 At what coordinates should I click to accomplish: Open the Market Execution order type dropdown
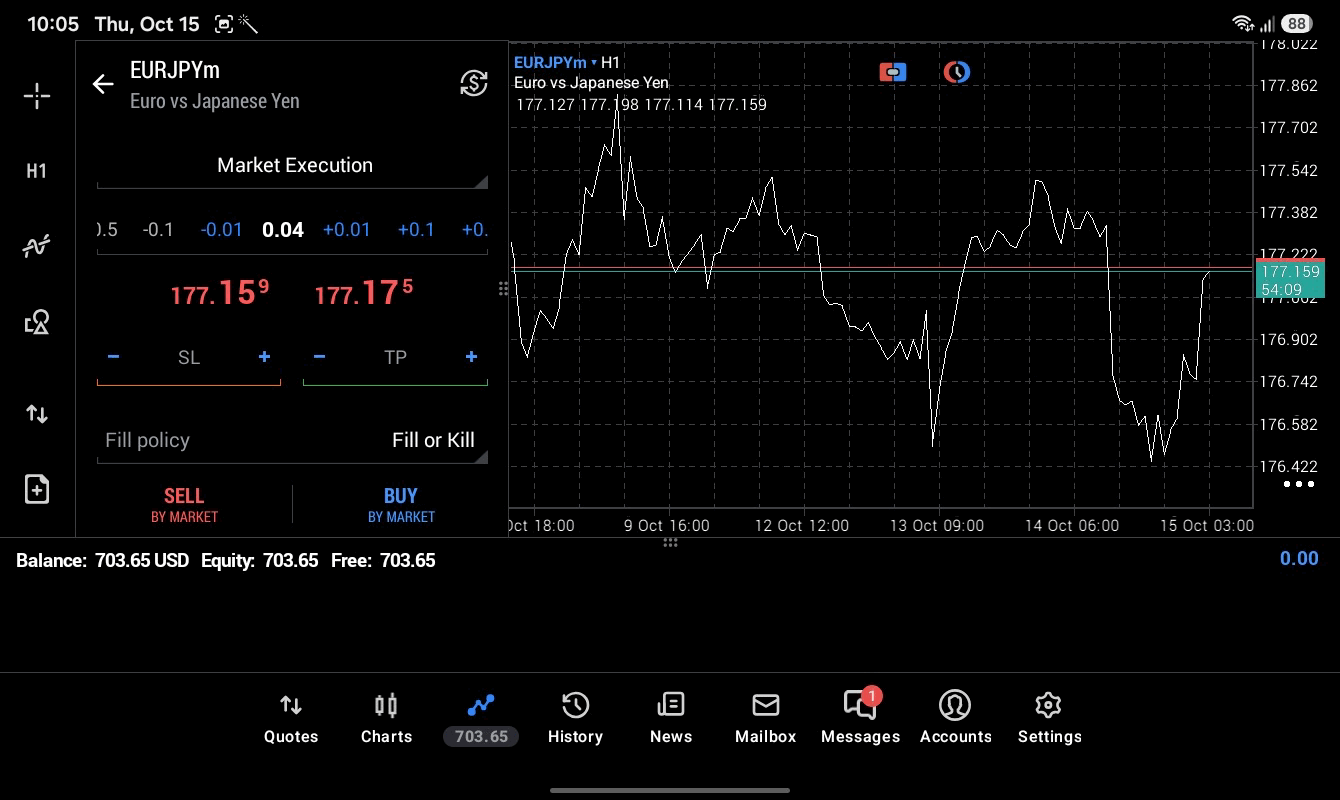pos(293,166)
